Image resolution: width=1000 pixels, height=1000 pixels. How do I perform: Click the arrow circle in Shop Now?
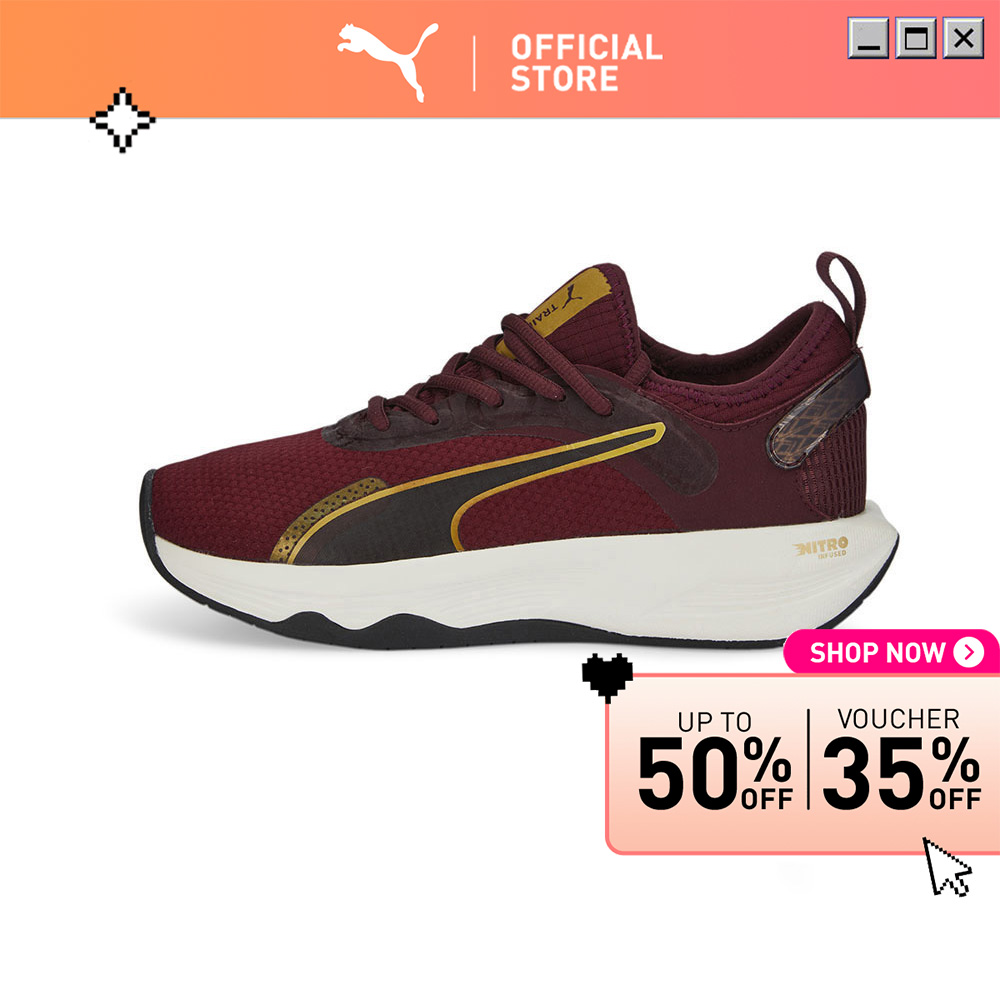click(x=969, y=652)
